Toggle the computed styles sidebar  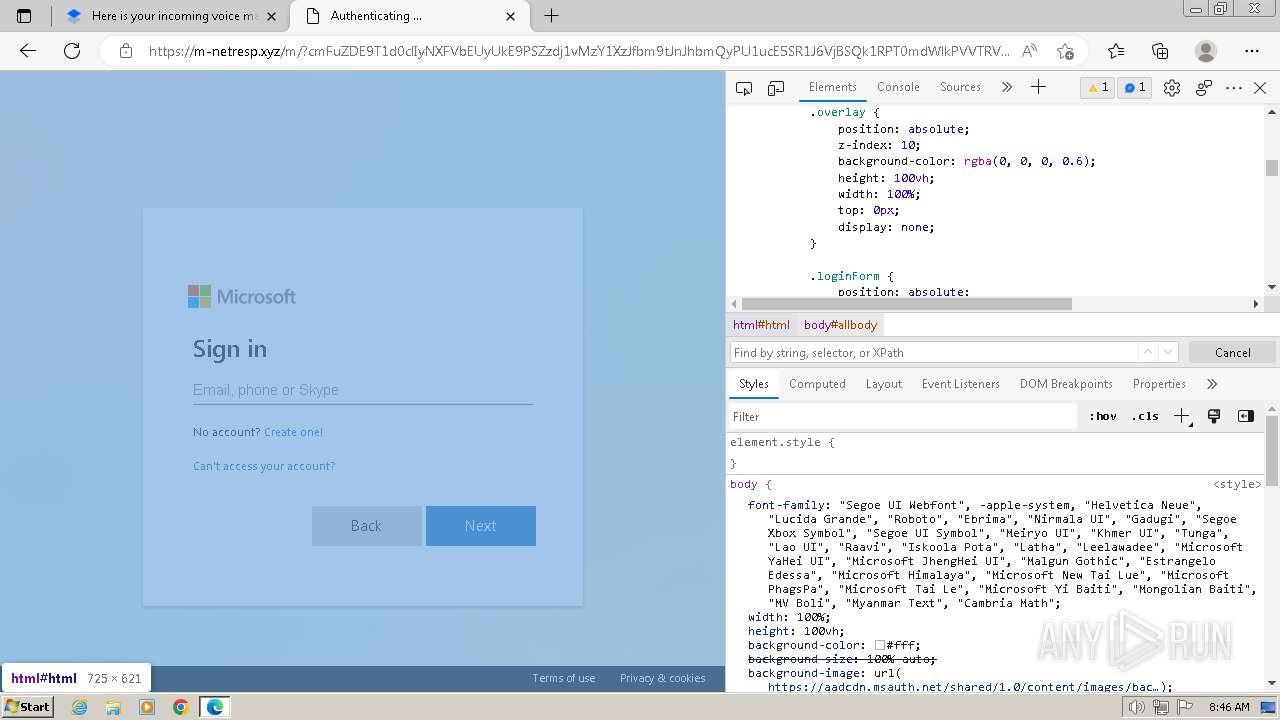tap(1246, 416)
